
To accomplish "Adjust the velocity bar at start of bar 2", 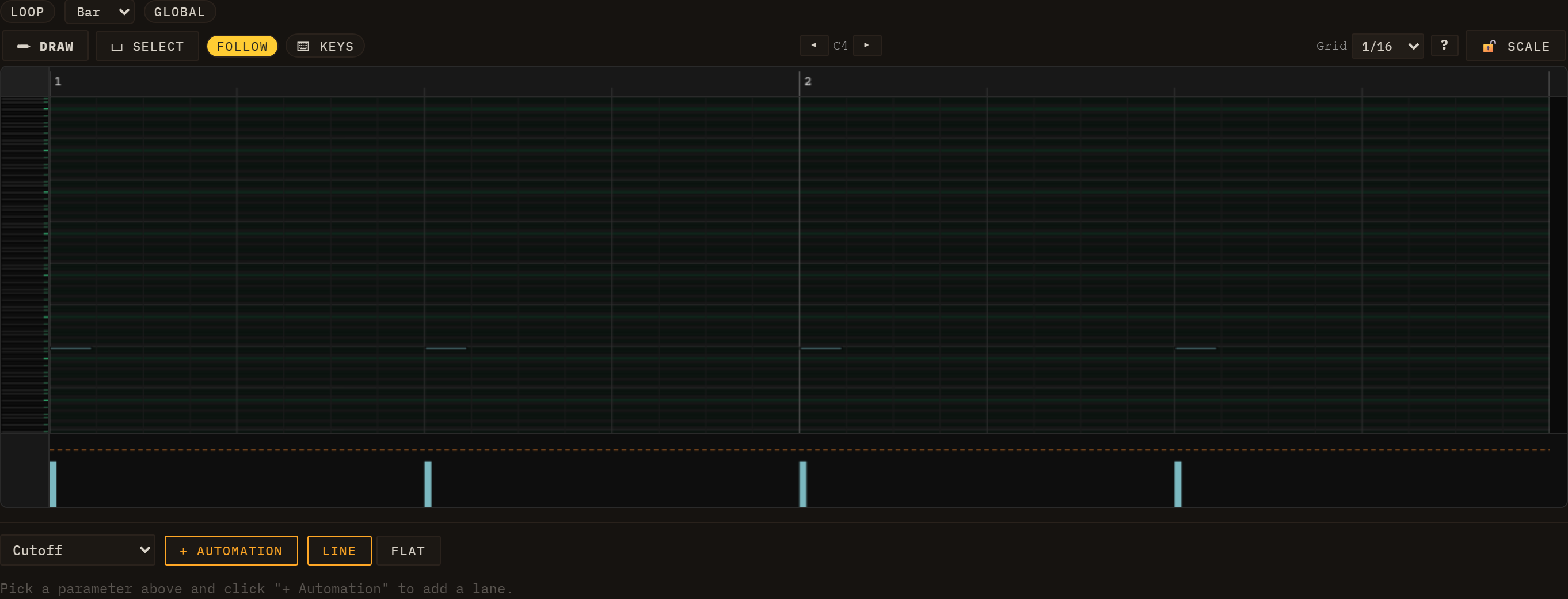I will 803,484.
